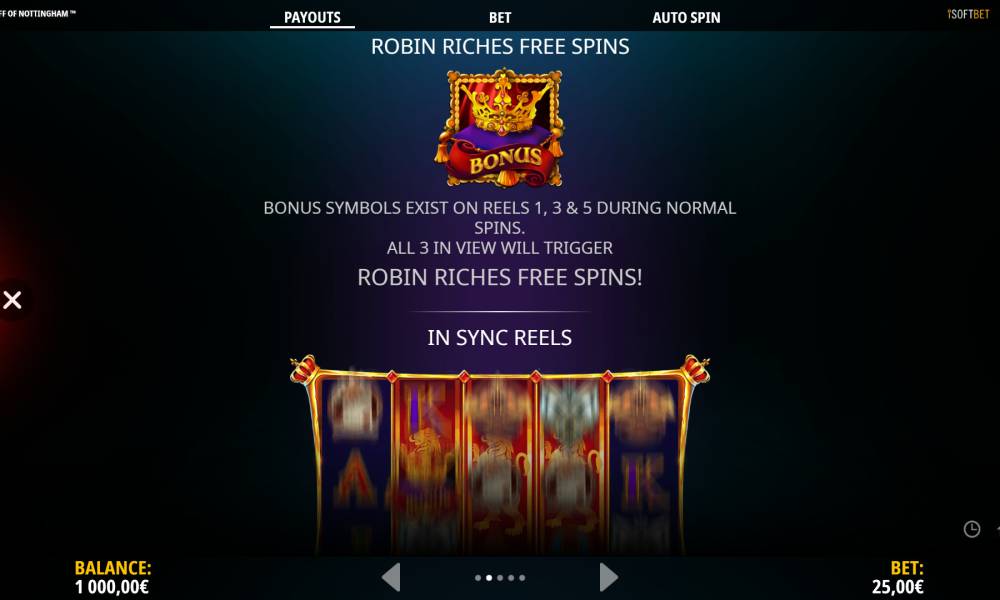Click the iSoftBet logo
1000x600 pixels.
(968, 14)
